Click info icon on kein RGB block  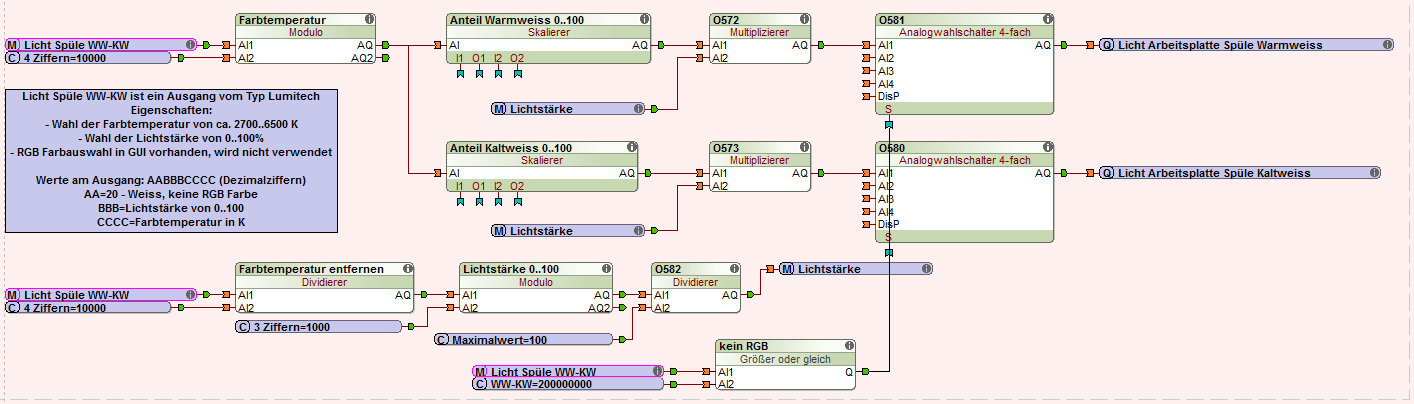coord(847,345)
